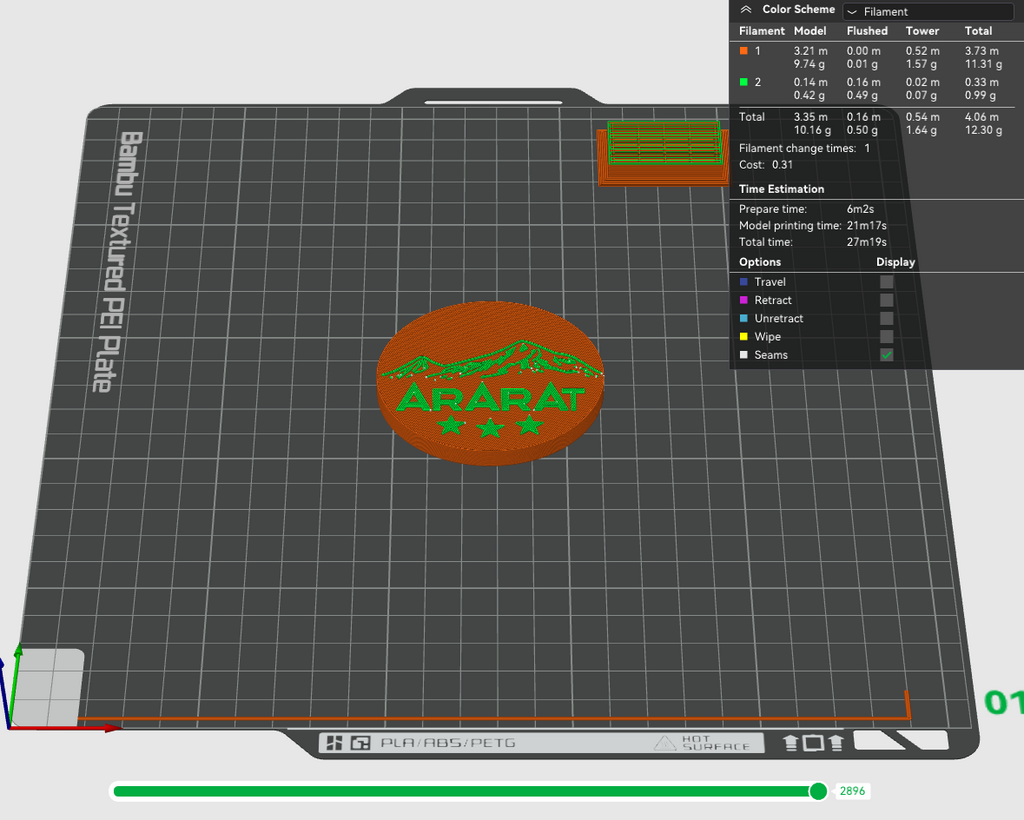The height and width of the screenshot is (820, 1024).
Task: Collapse the Color Scheme panel chevron
Action: click(746, 10)
